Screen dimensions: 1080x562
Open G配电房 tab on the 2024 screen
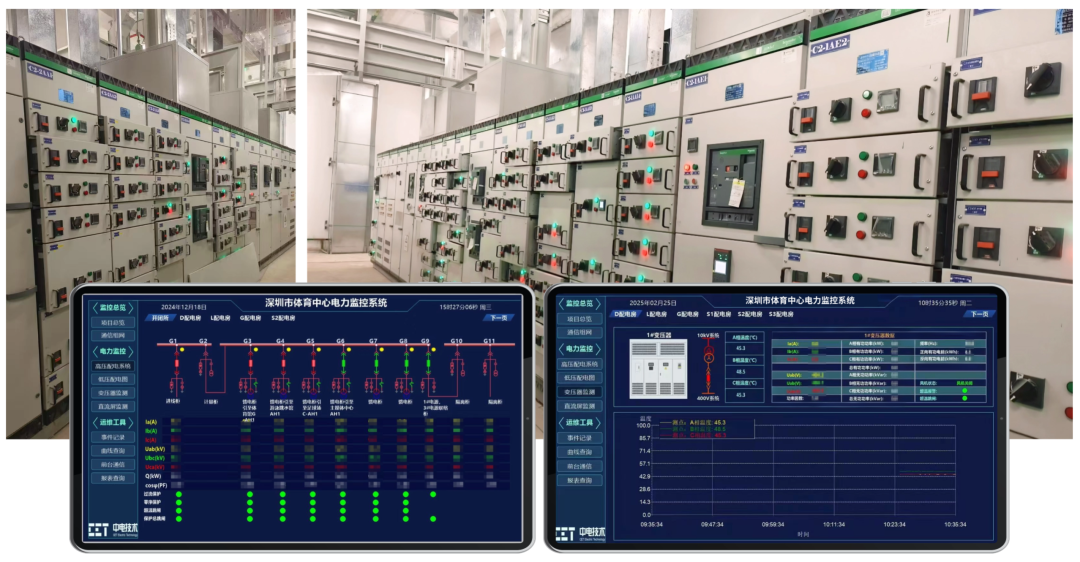pyautogui.click(x=251, y=318)
